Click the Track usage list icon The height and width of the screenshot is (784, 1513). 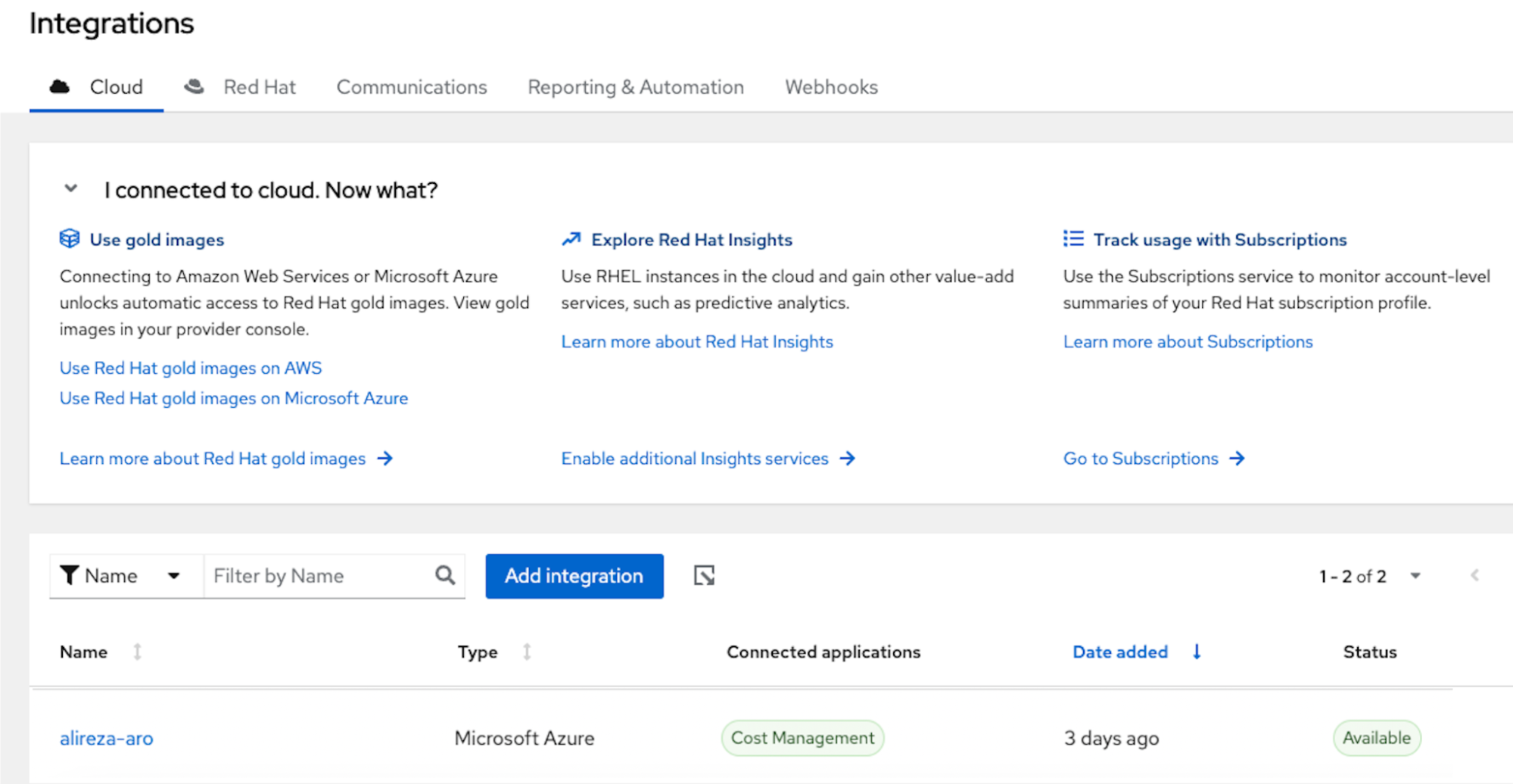click(x=1073, y=239)
